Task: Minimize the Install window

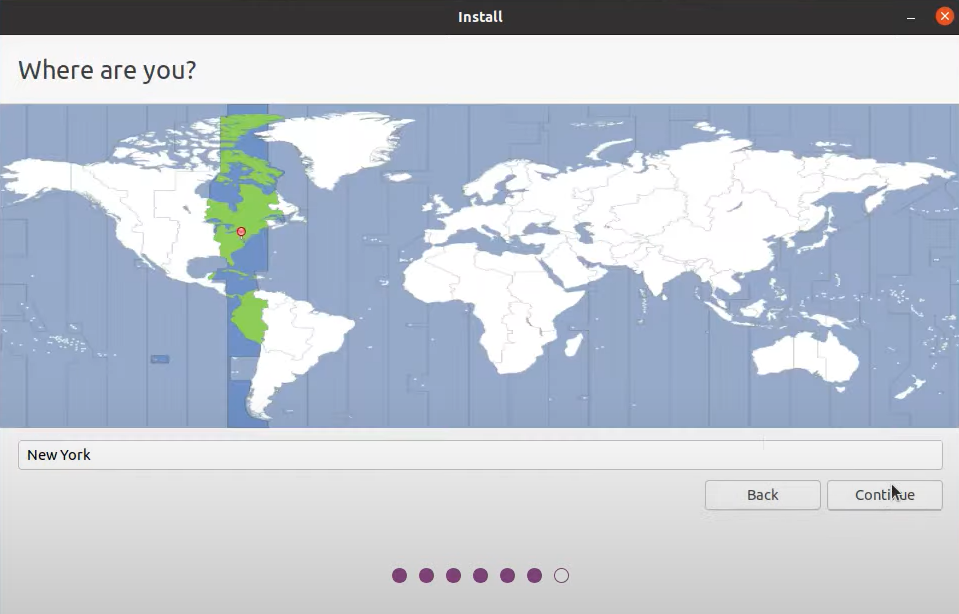Action: coord(911,17)
